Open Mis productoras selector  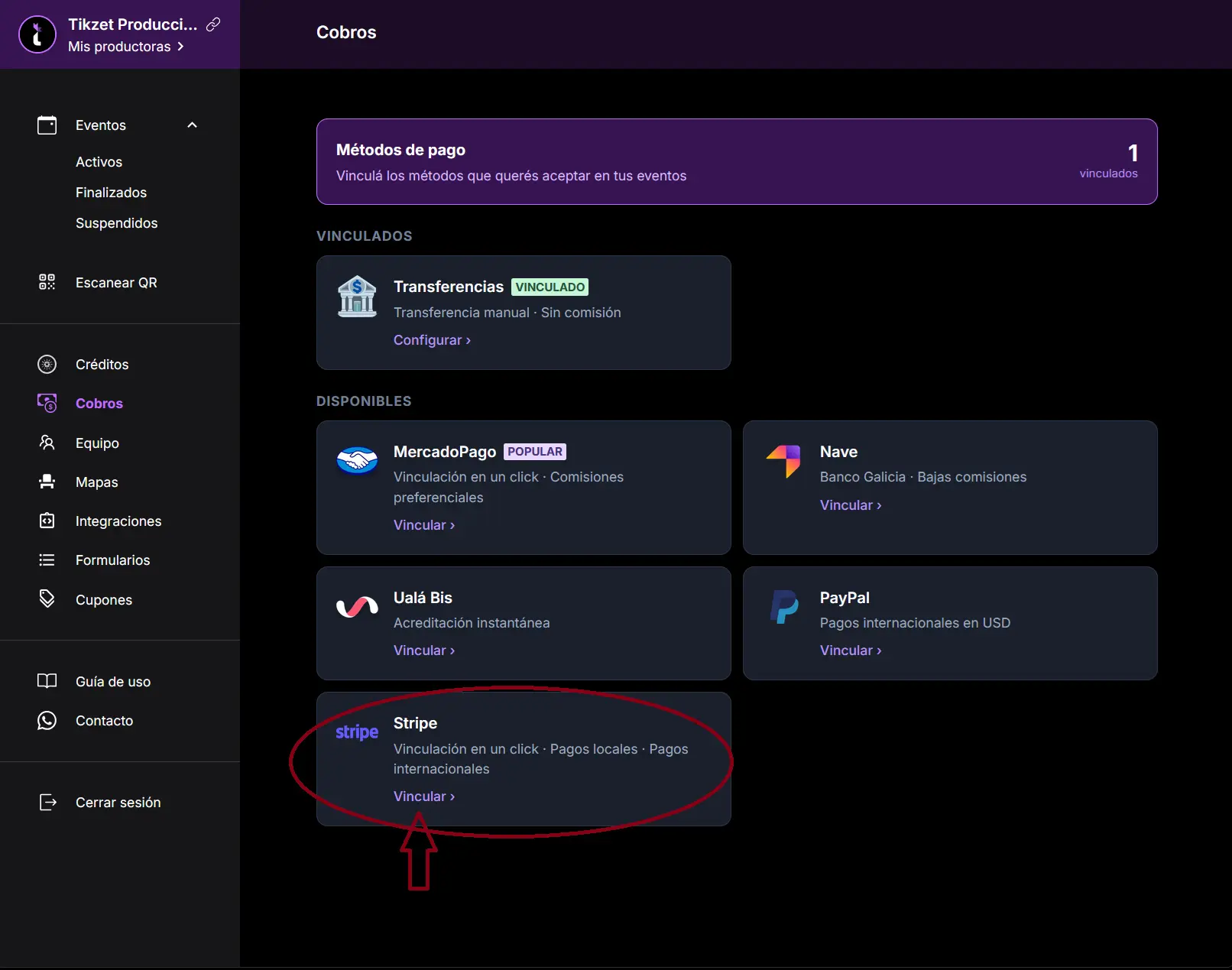[x=126, y=47]
